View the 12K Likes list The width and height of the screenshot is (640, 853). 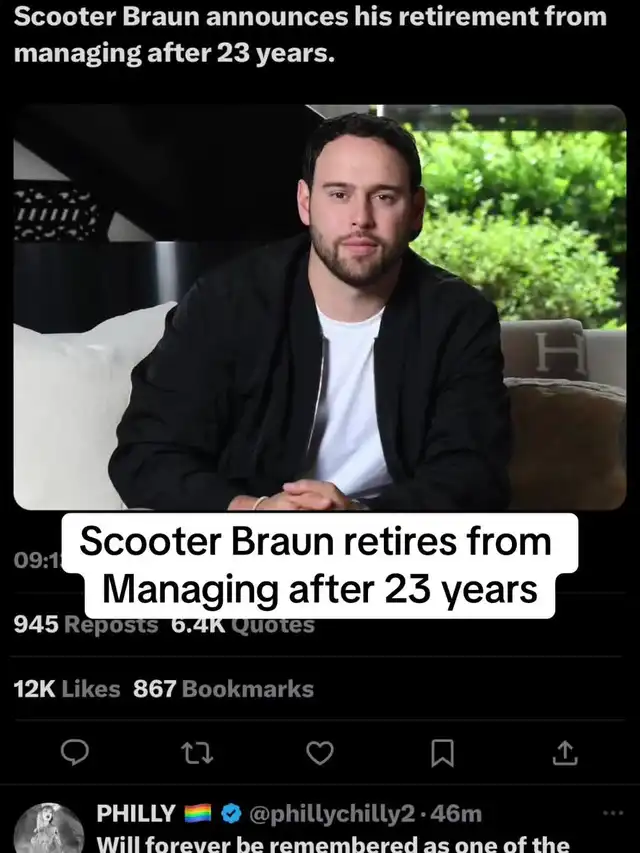coord(66,689)
